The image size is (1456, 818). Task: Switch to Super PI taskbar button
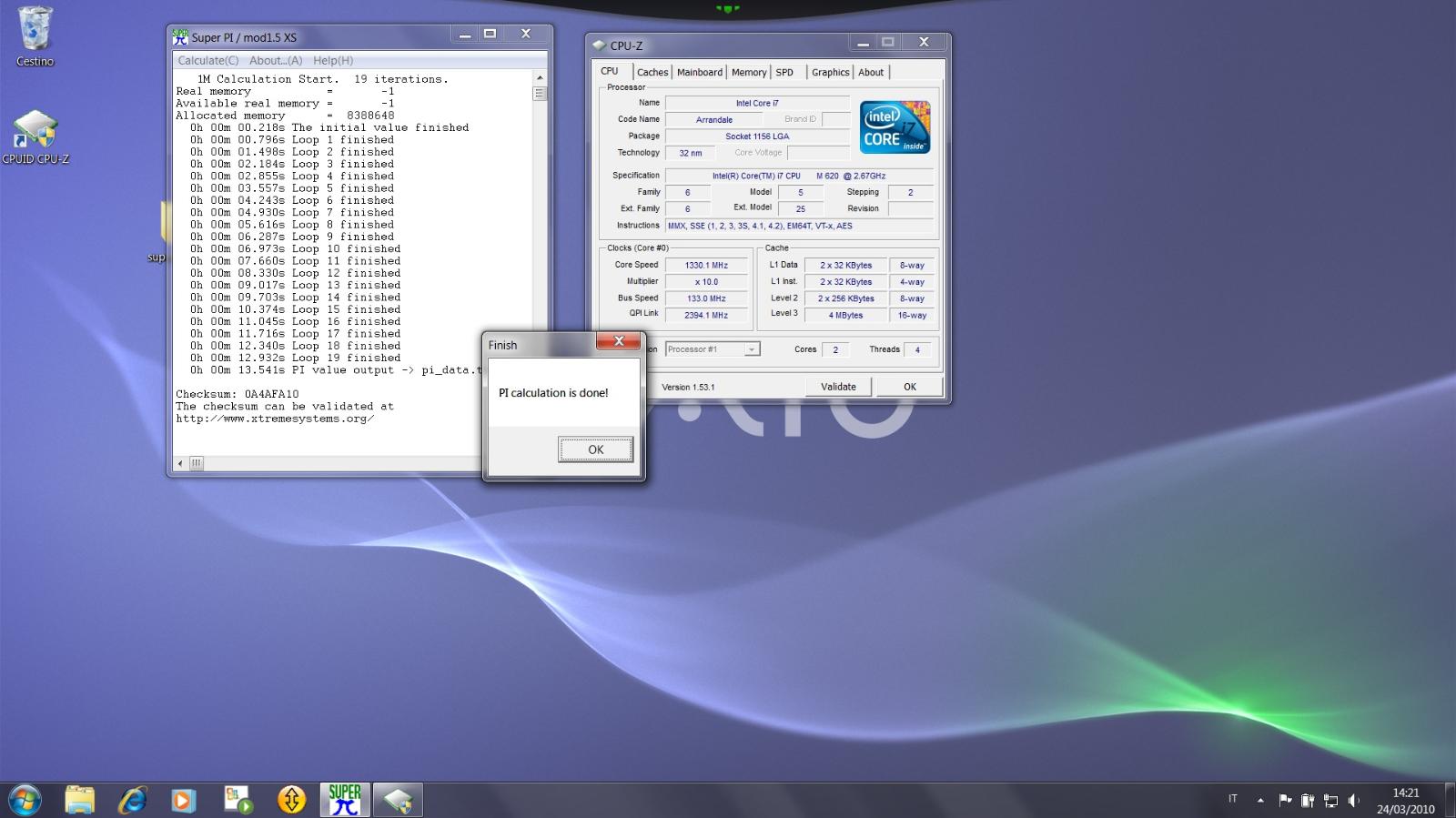[345, 800]
